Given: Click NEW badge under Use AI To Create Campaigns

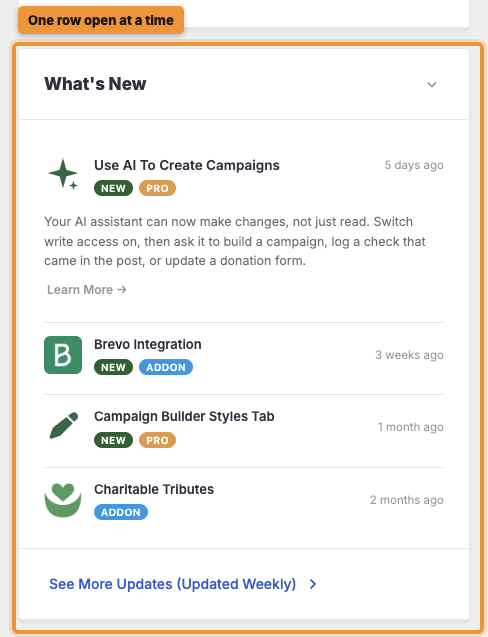Looking at the screenshot, I should [x=113, y=188].
